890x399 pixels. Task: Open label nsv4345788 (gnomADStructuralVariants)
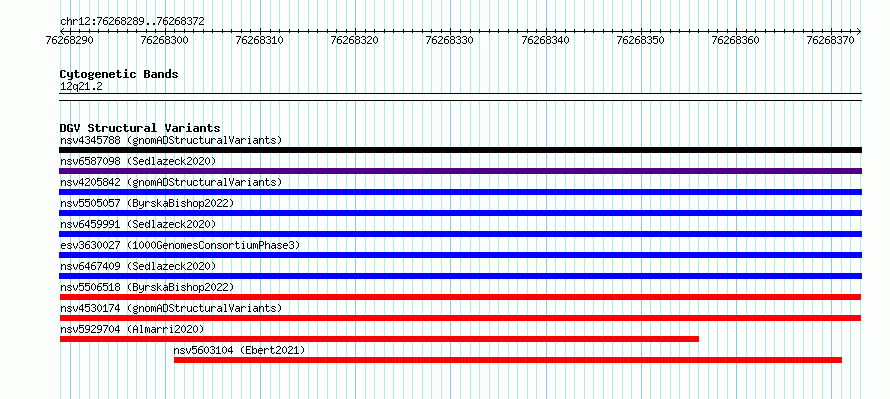click(171, 140)
